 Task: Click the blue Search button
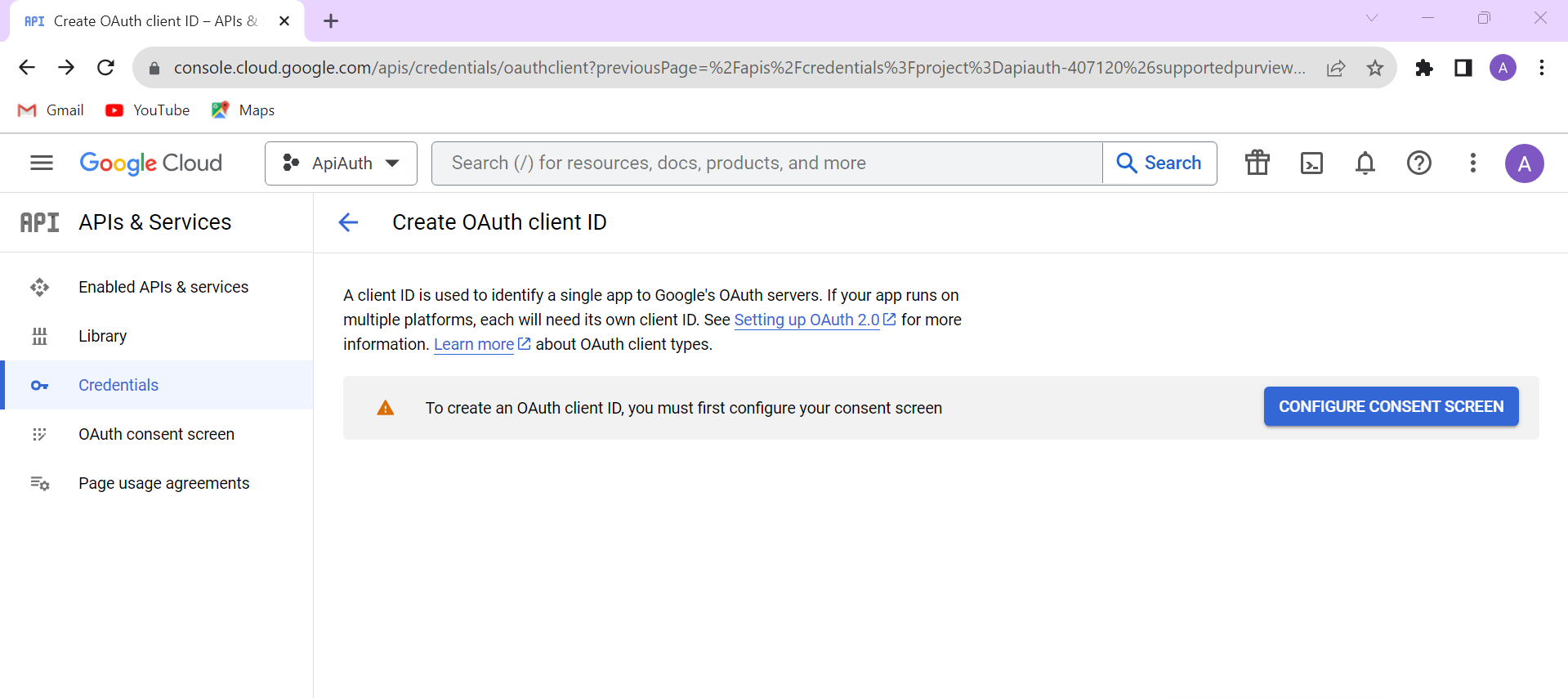(x=1159, y=163)
